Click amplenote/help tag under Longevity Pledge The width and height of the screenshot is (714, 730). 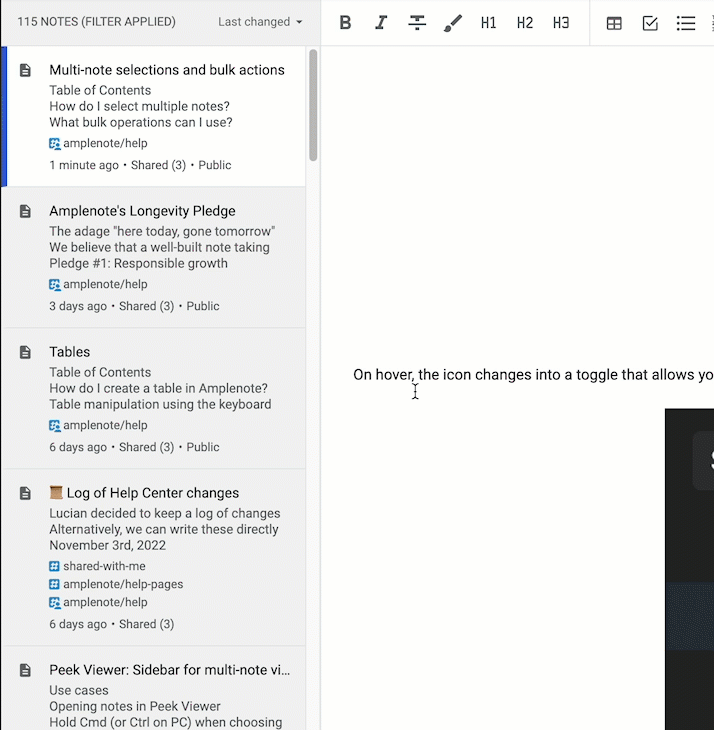pos(98,284)
